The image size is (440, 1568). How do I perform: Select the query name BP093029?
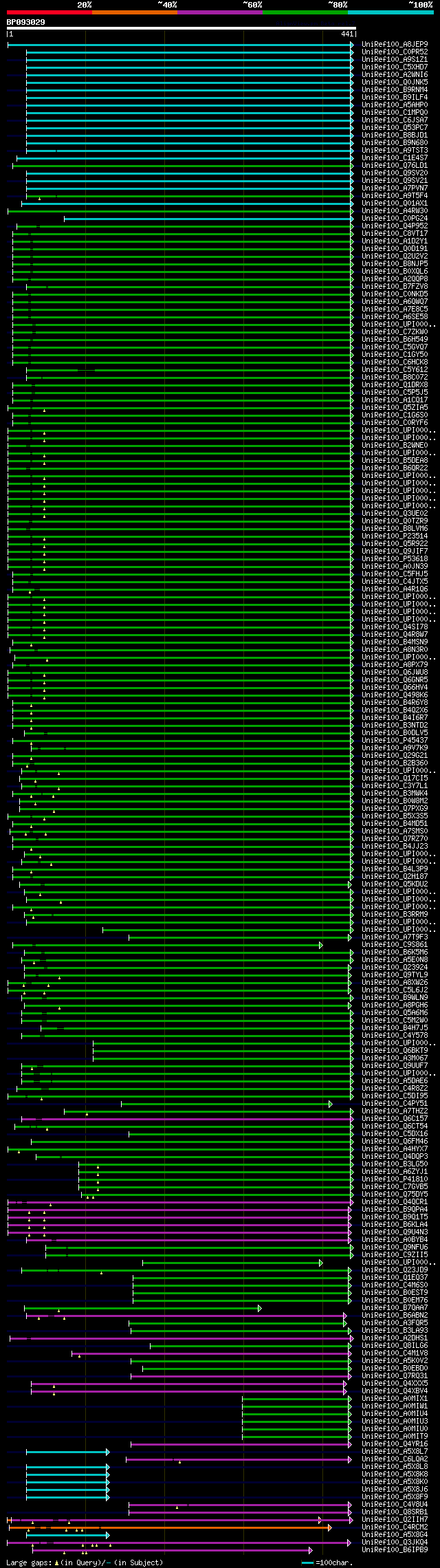coord(26,22)
